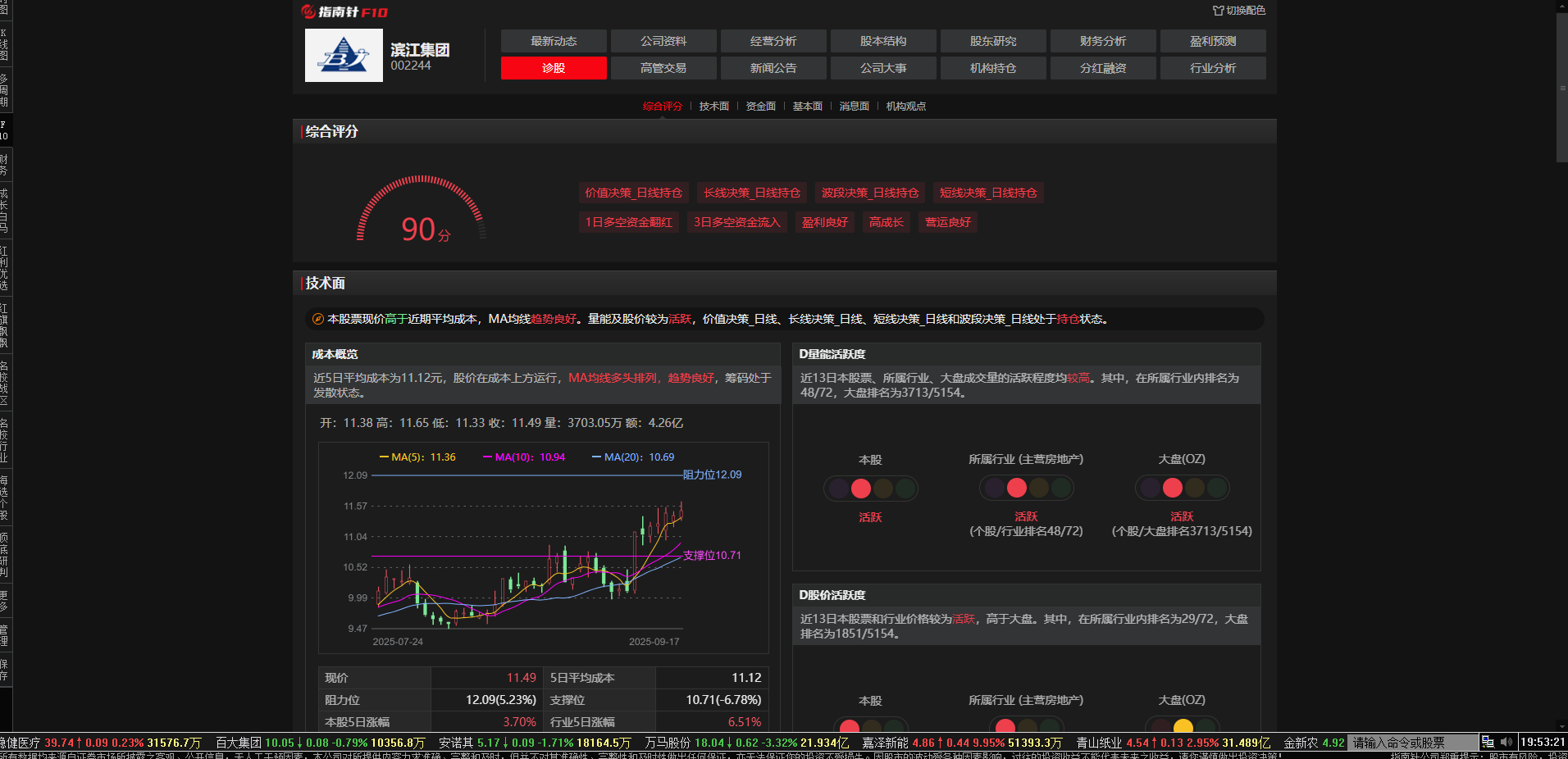Open the 高管交易 tab
The height and width of the screenshot is (759, 1568).
(x=663, y=68)
